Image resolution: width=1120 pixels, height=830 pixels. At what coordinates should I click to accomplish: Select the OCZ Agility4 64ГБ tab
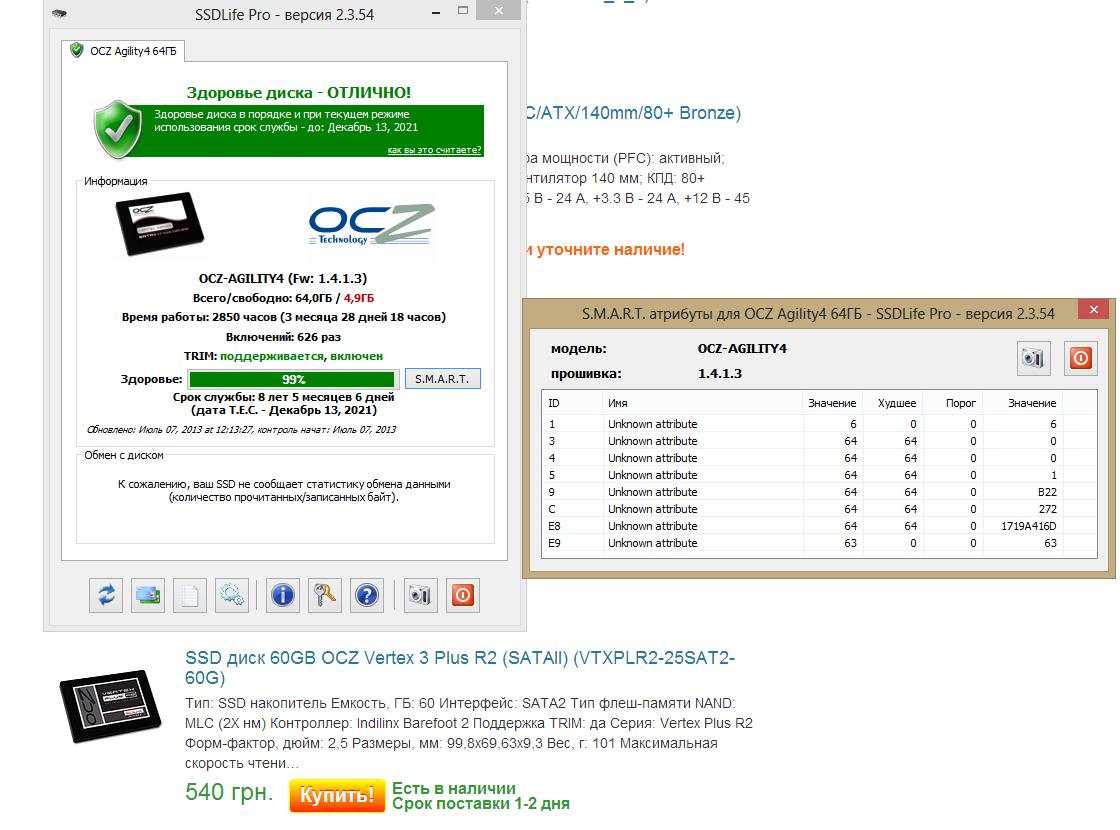tap(124, 51)
